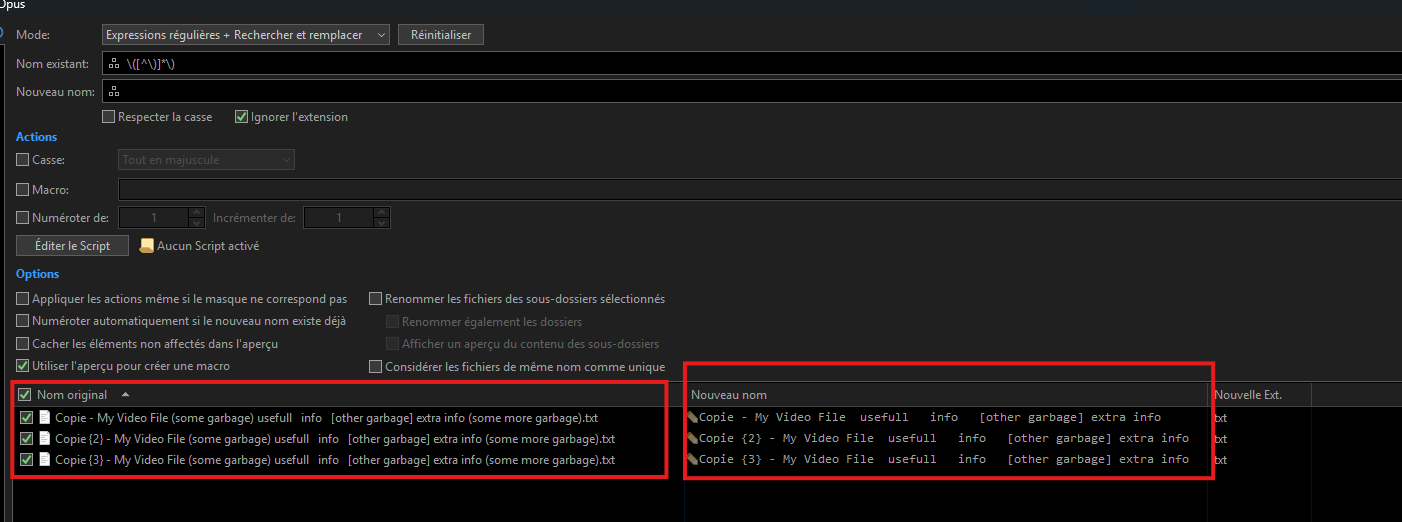This screenshot has width=1402, height=522.
Task: Click the field-picker icon in Nouveau nom
Action: coord(115,92)
